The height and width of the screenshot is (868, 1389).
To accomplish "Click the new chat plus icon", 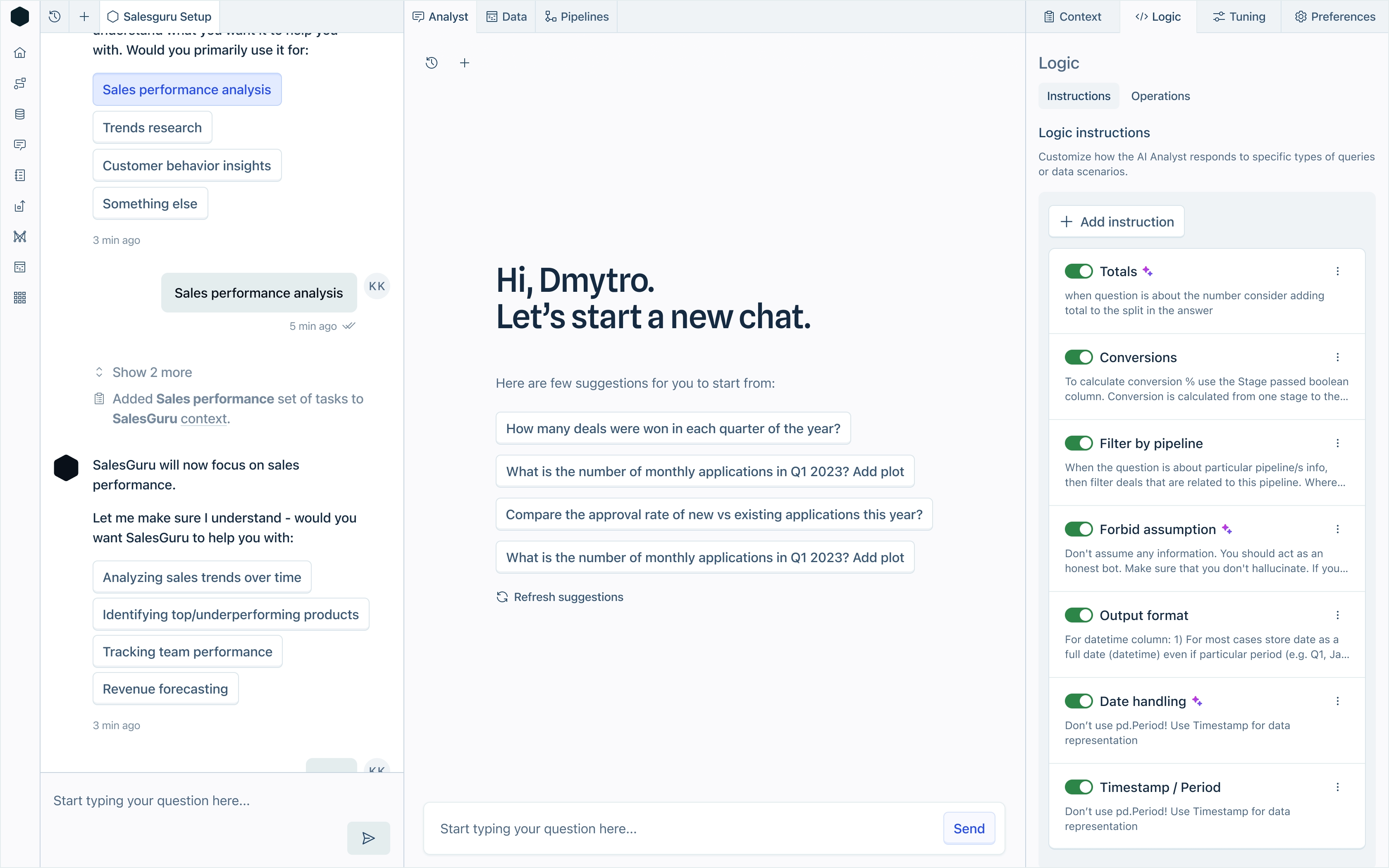I will (x=464, y=63).
